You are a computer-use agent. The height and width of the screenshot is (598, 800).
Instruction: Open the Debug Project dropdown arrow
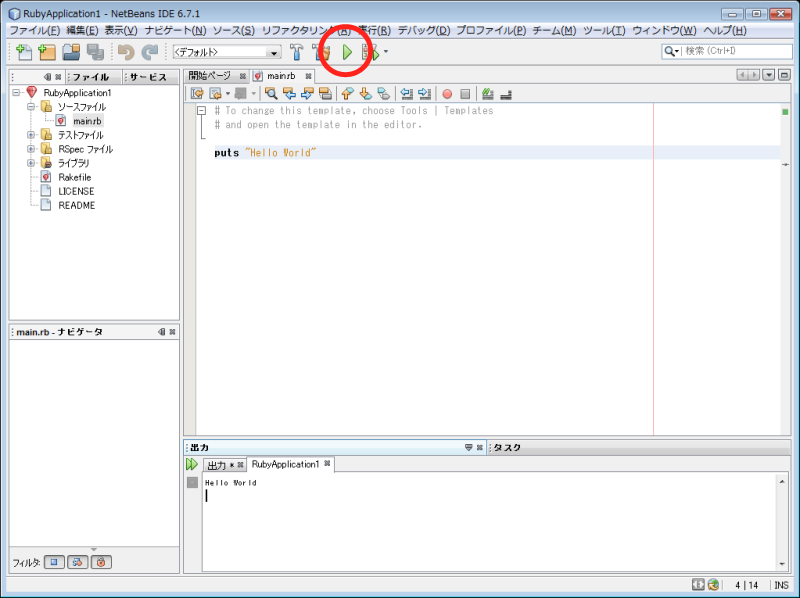pos(386,52)
